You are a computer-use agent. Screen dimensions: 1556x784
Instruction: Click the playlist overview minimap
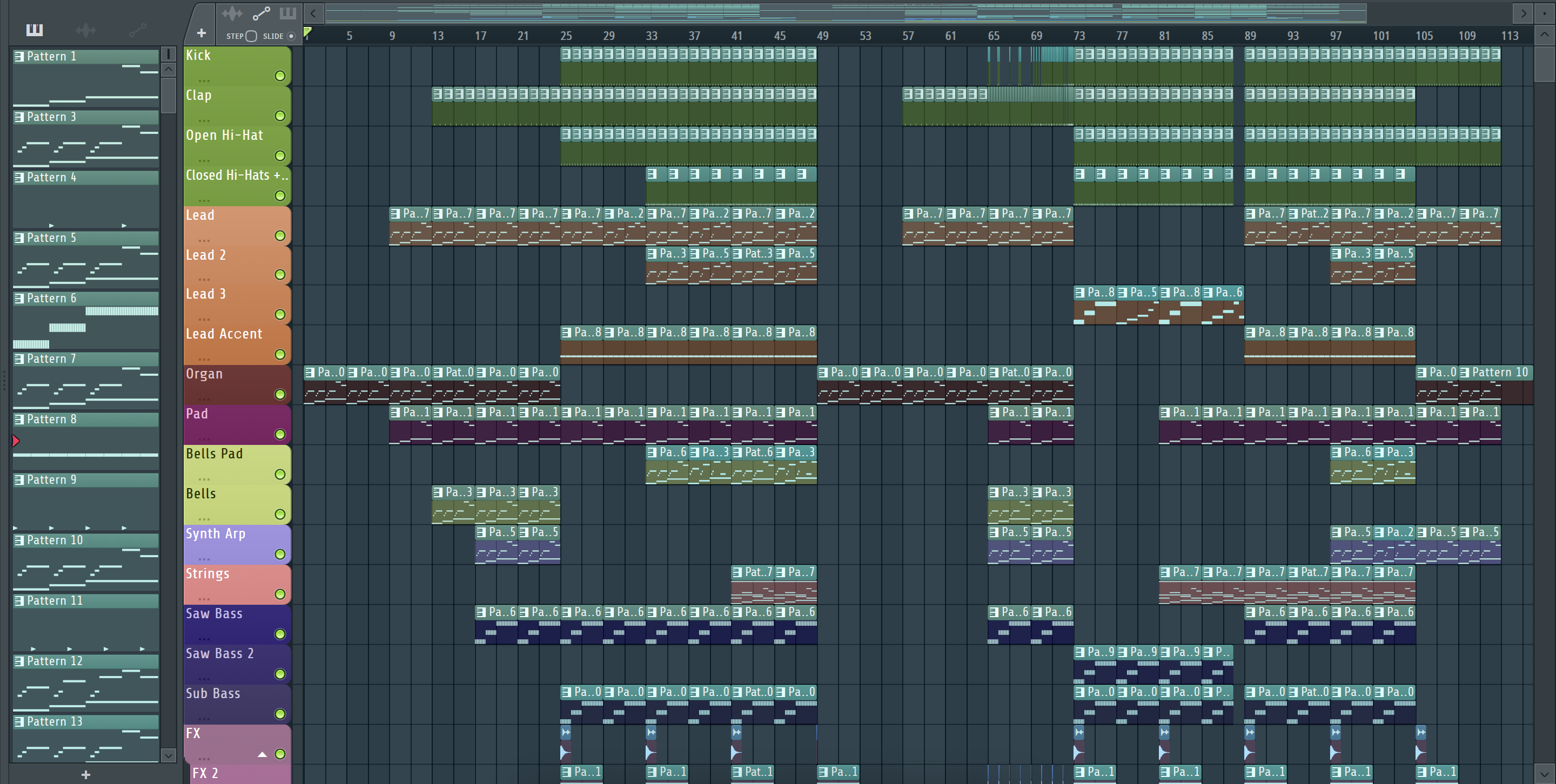(846, 13)
